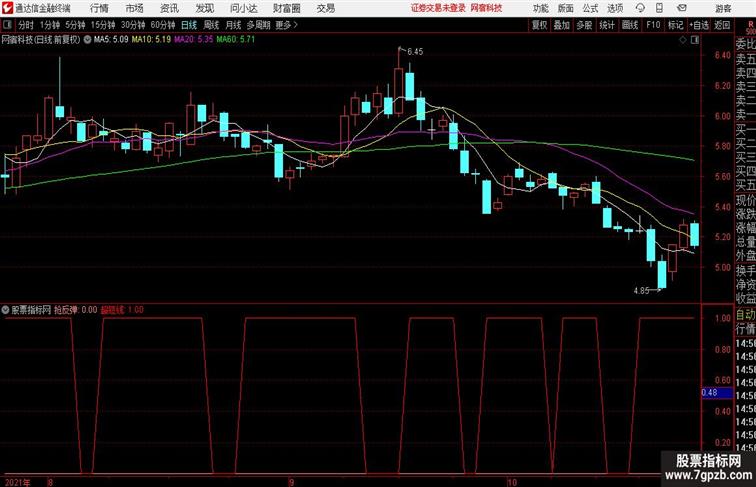Click the red 网宿科技 title text

[486, 8]
